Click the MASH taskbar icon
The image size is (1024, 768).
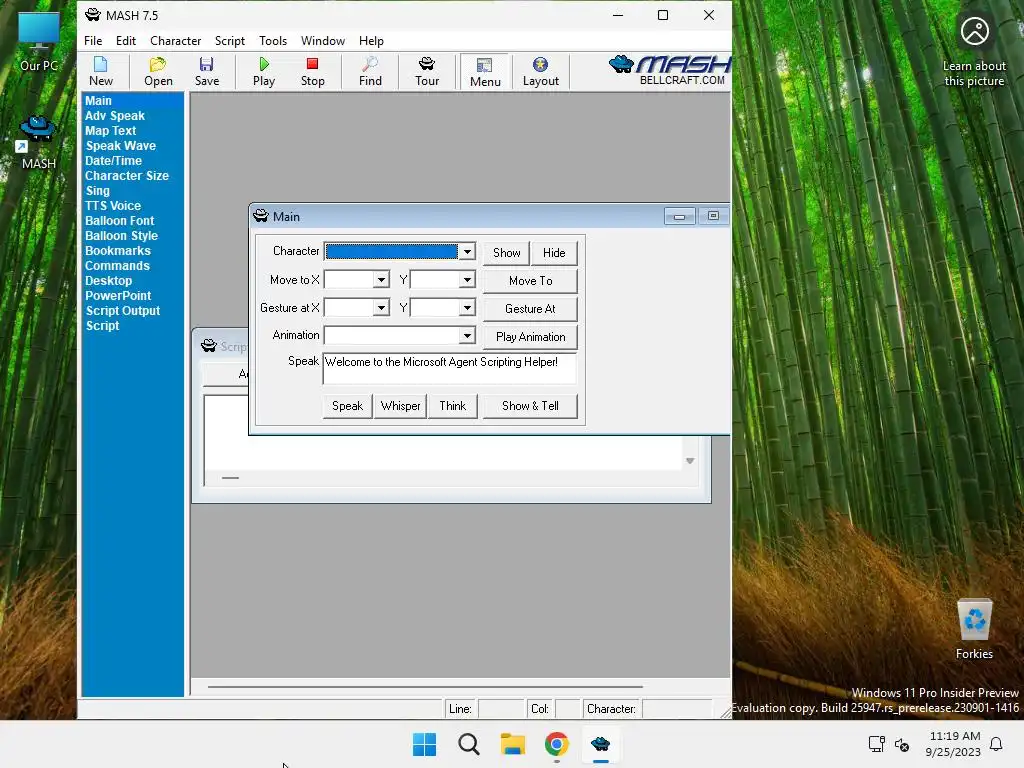pos(600,744)
